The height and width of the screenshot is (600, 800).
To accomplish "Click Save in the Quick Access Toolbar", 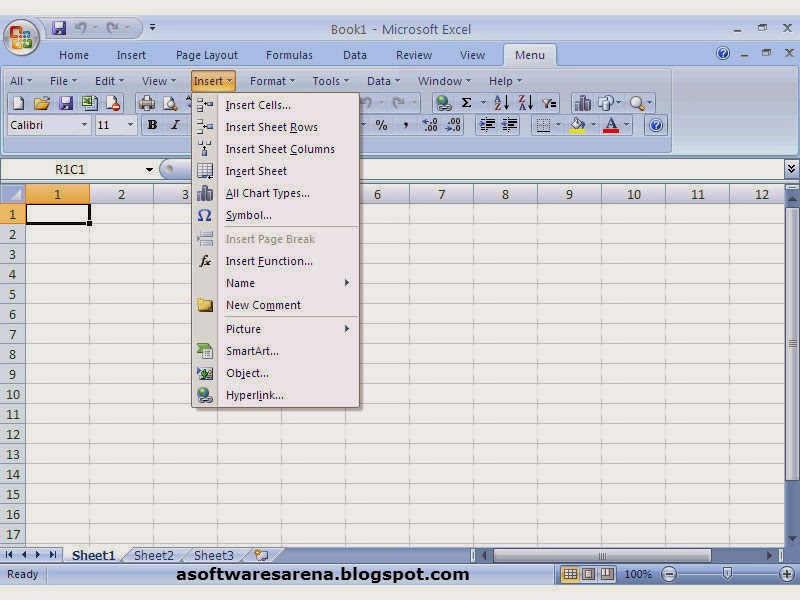I will [59, 28].
